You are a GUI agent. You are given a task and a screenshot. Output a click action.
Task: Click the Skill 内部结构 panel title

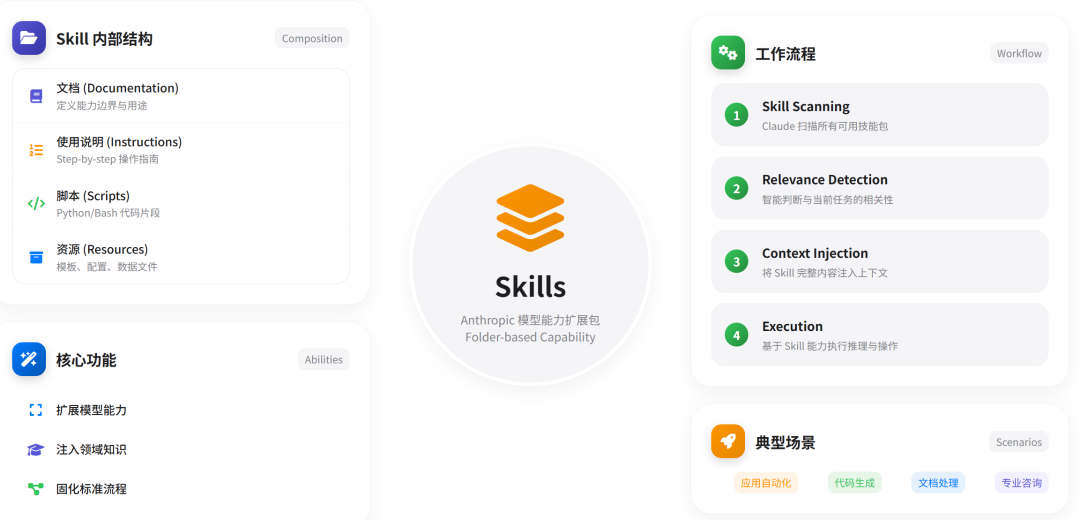pos(105,39)
